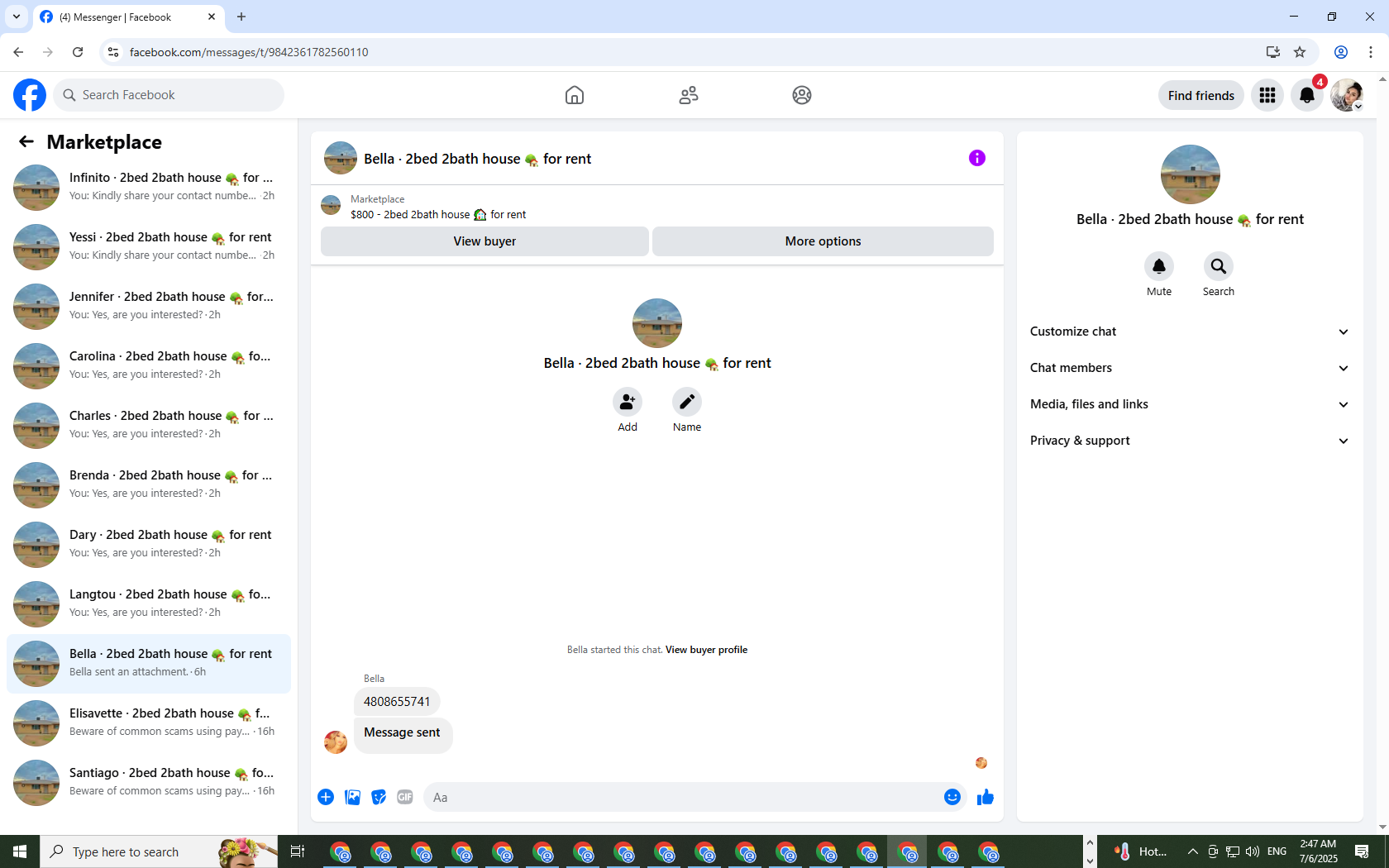Install app icon in address bar
This screenshot has width=1389, height=868.
pos(1273,52)
